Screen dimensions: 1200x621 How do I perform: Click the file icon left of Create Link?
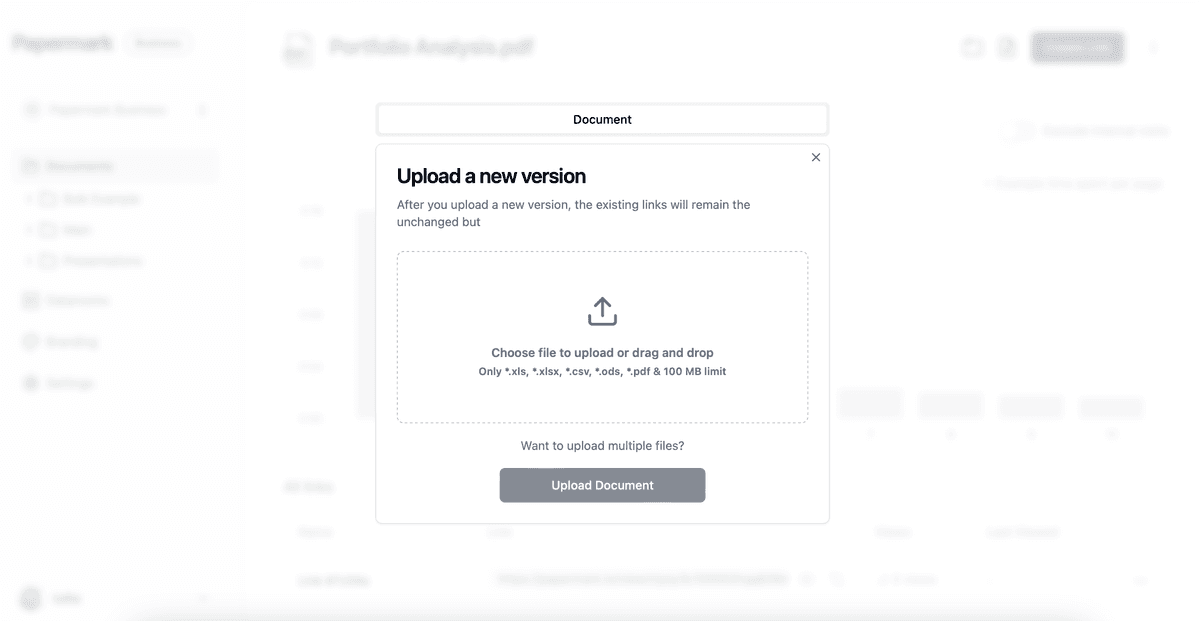pyautogui.click(x=1007, y=47)
